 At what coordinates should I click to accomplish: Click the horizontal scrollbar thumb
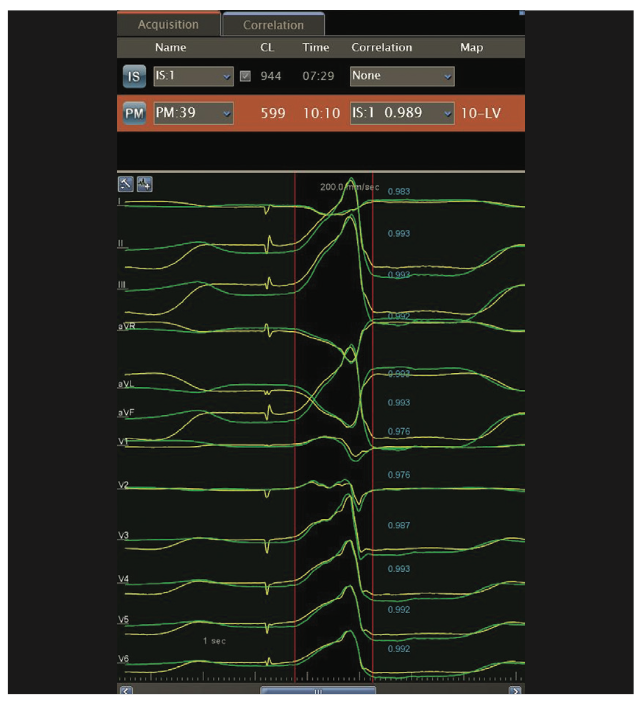pos(318,690)
